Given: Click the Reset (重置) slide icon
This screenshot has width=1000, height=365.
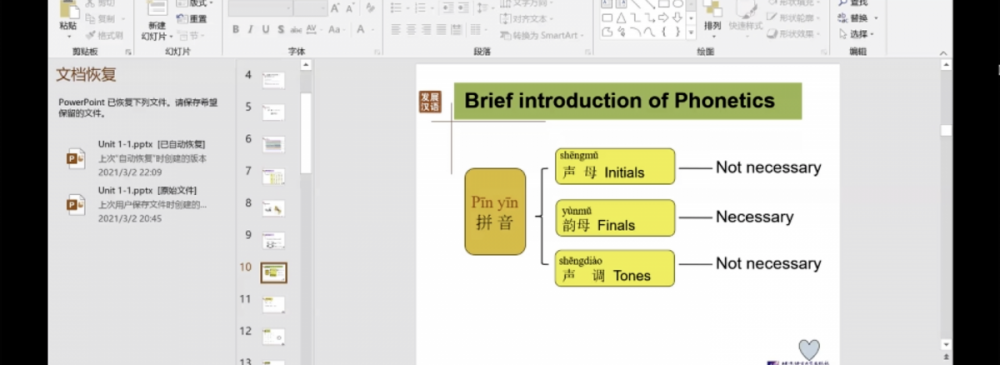Looking at the screenshot, I should pyautogui.click(x=182, y=19).
